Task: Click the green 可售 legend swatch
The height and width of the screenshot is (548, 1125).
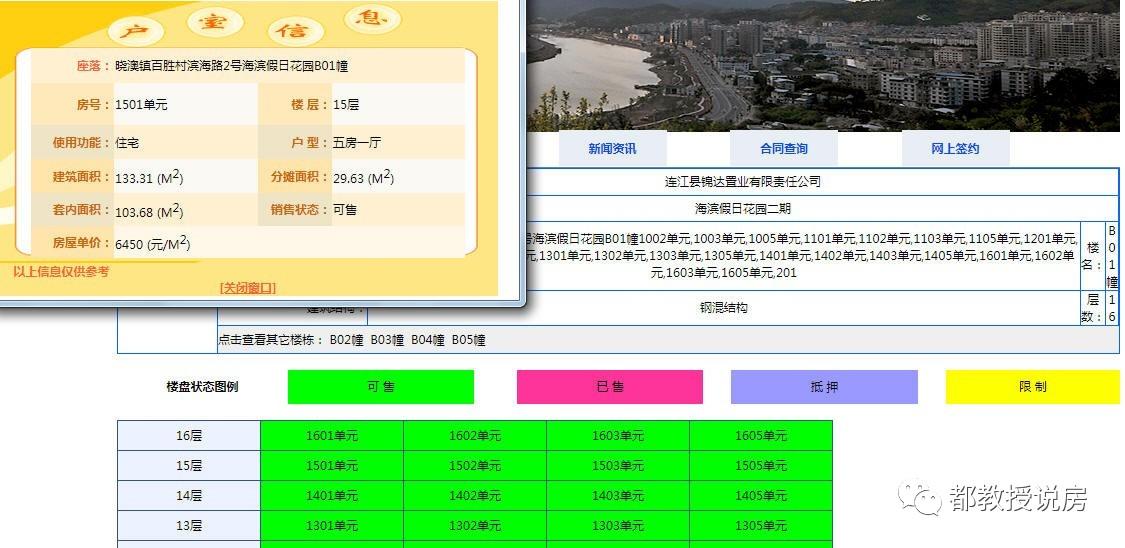Action: (x=381, y=387)
